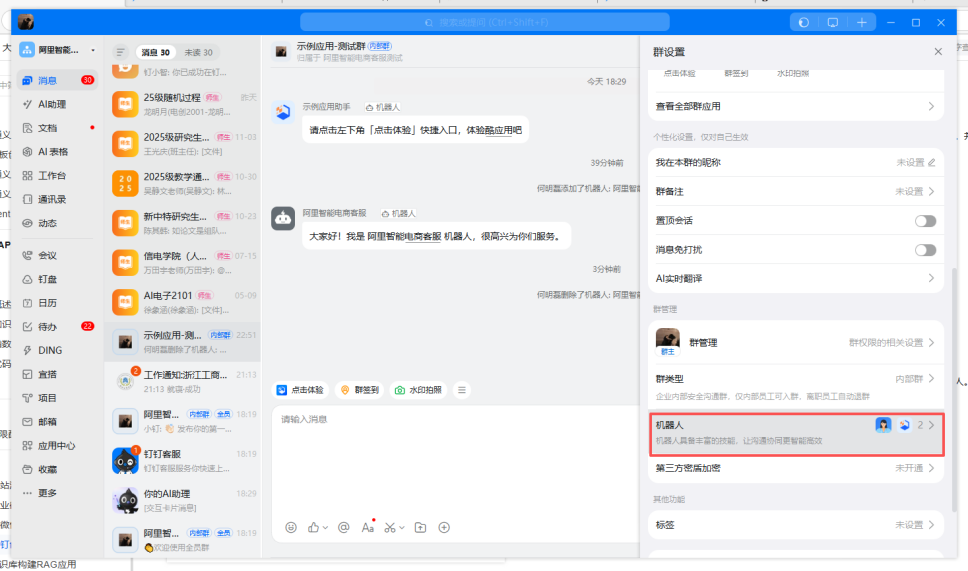Click the search bar at top
Viewport: 968px width, 571px height.
(x=485, y=22)
